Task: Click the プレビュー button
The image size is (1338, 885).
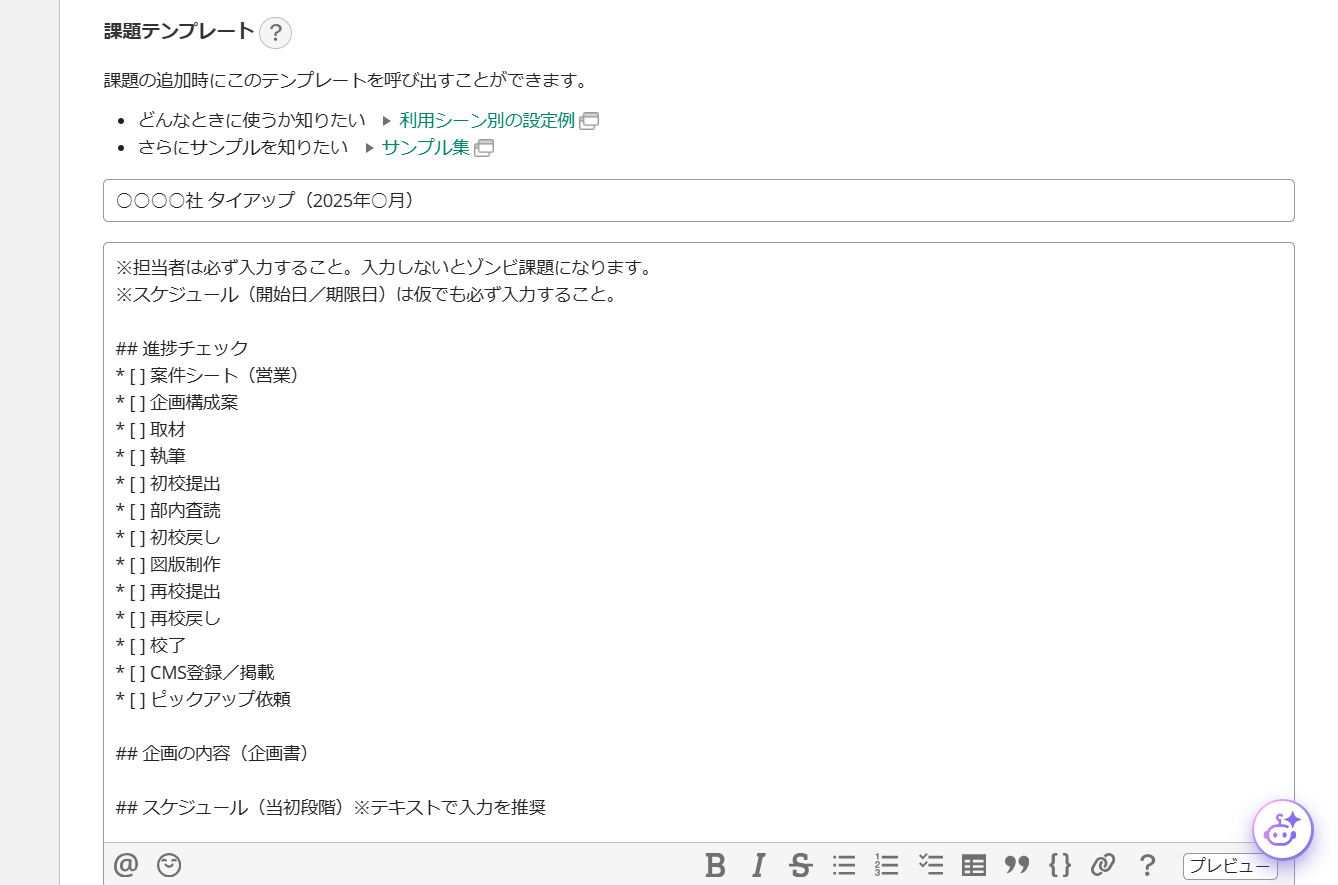Action: click(x=1230, y=866)
